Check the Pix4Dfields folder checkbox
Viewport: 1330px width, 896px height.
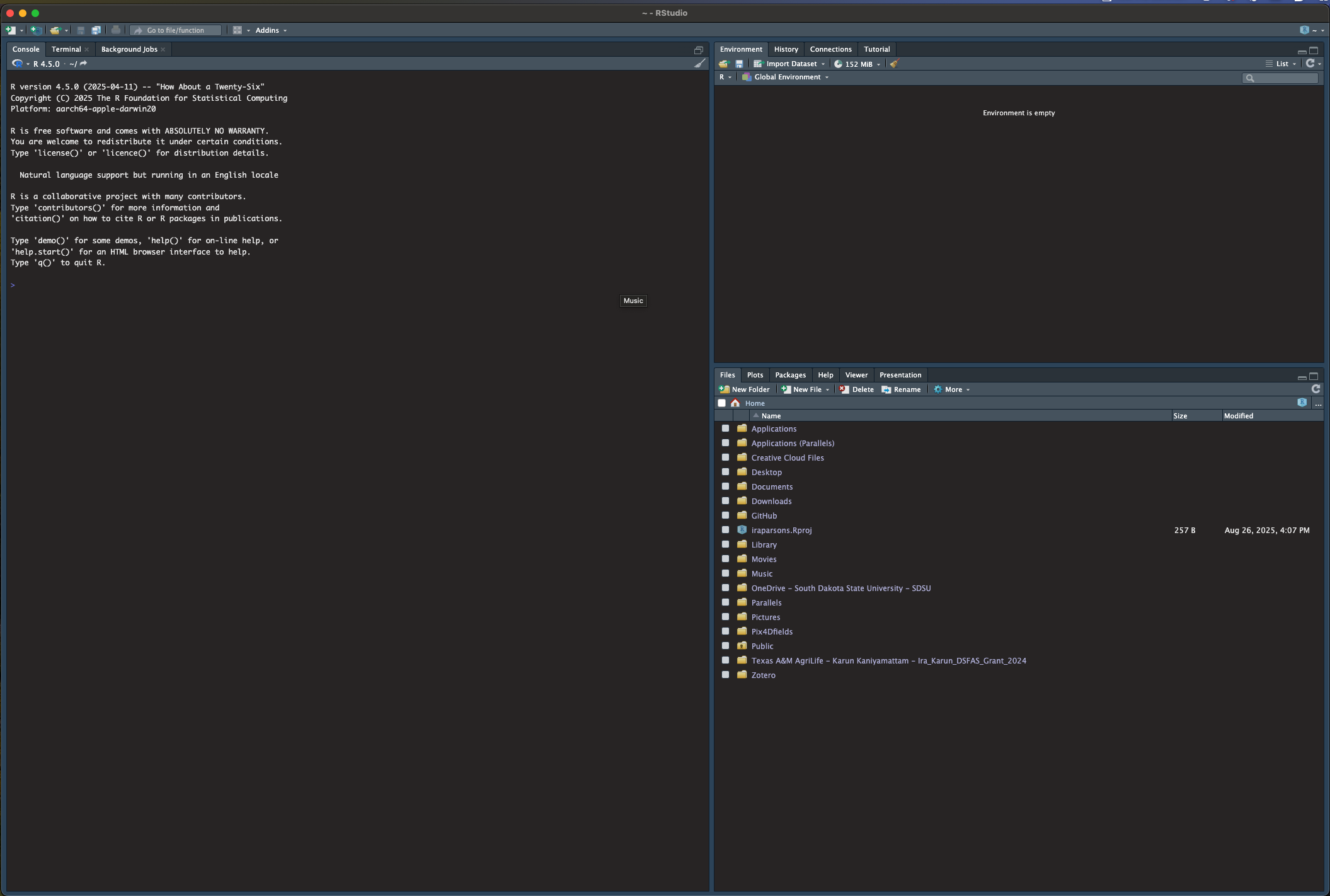point(725,631)
